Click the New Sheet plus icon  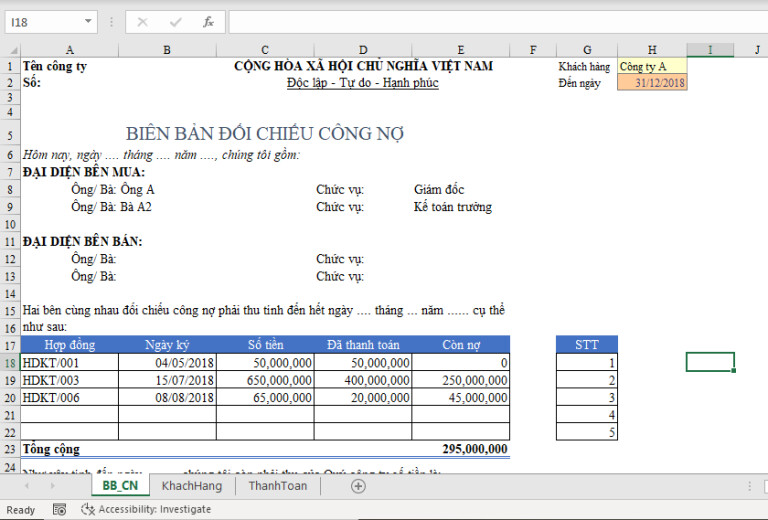[358, 486]
